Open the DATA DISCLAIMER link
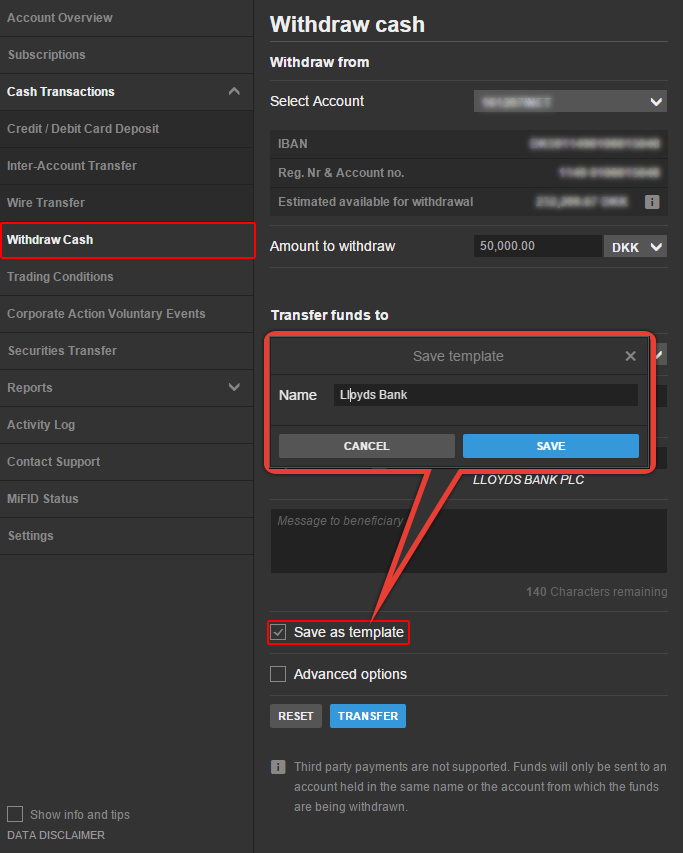The width and height of the screenshot is (683, 853). pyautogui.click(x=56, y=835)
